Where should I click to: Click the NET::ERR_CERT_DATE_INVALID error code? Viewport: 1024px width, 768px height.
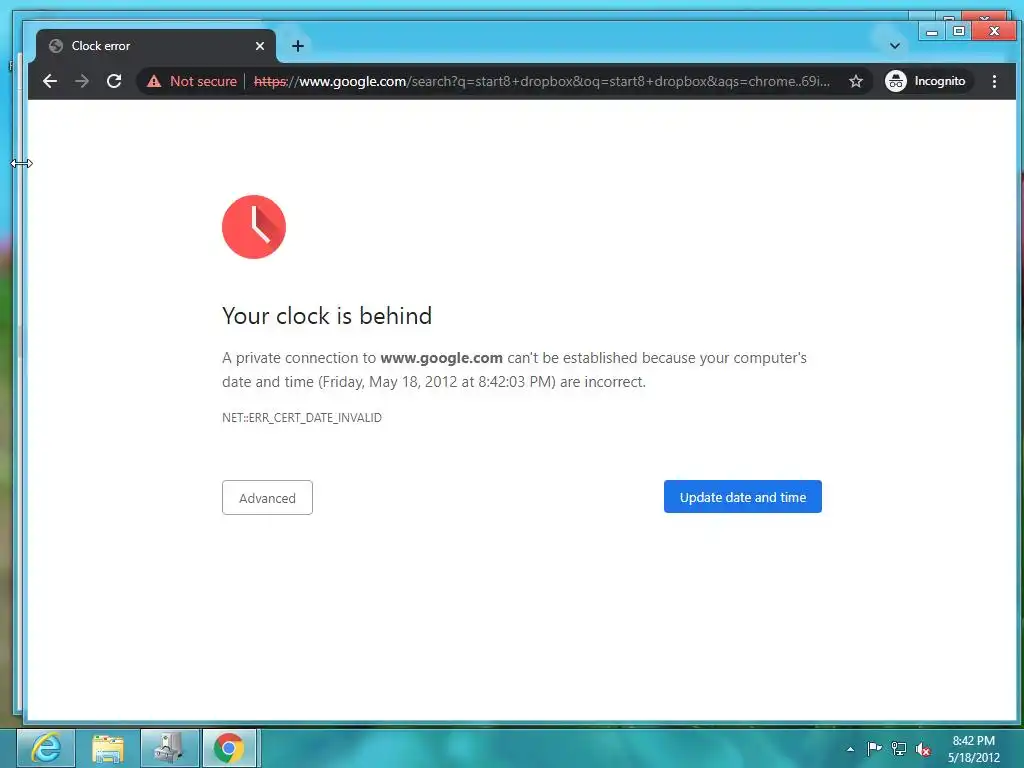click(x=302, y=418)
